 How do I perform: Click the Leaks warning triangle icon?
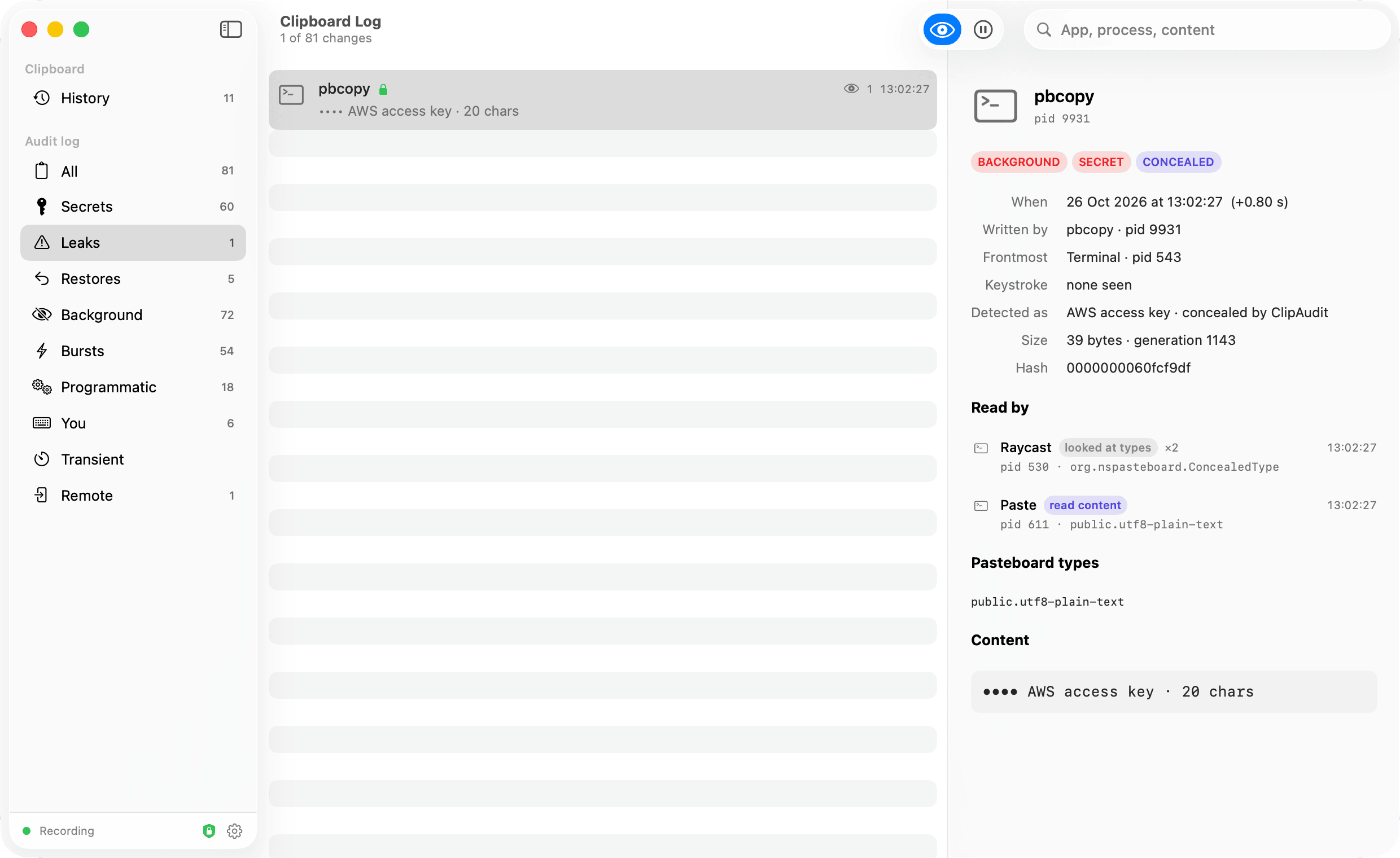(x=41, y=243)
